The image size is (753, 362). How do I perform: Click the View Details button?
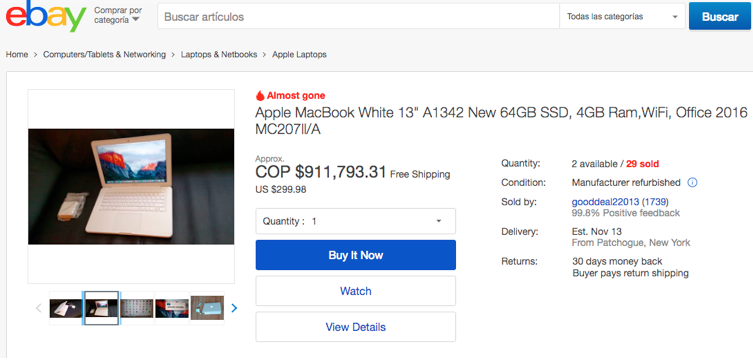click(x=355, y=327)
